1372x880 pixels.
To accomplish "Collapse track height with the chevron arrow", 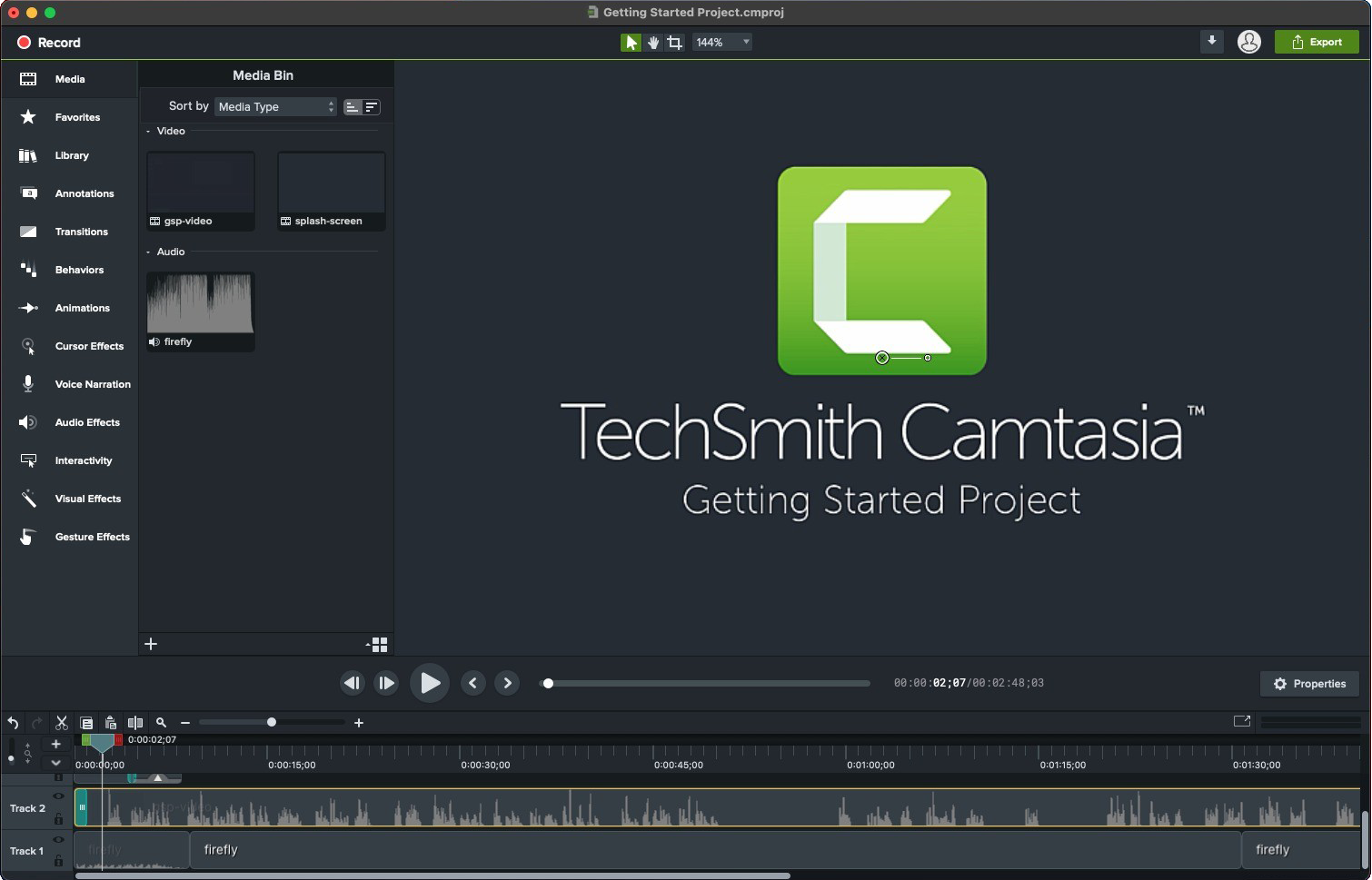I will point(55,763).
